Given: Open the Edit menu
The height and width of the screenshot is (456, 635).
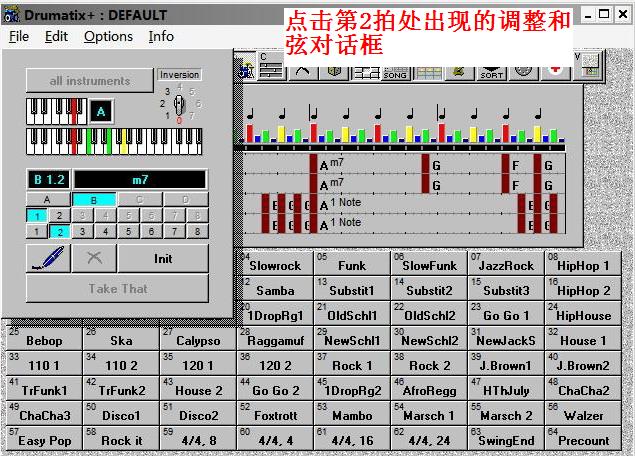Looking at the screenshot, I should (56, 36).
